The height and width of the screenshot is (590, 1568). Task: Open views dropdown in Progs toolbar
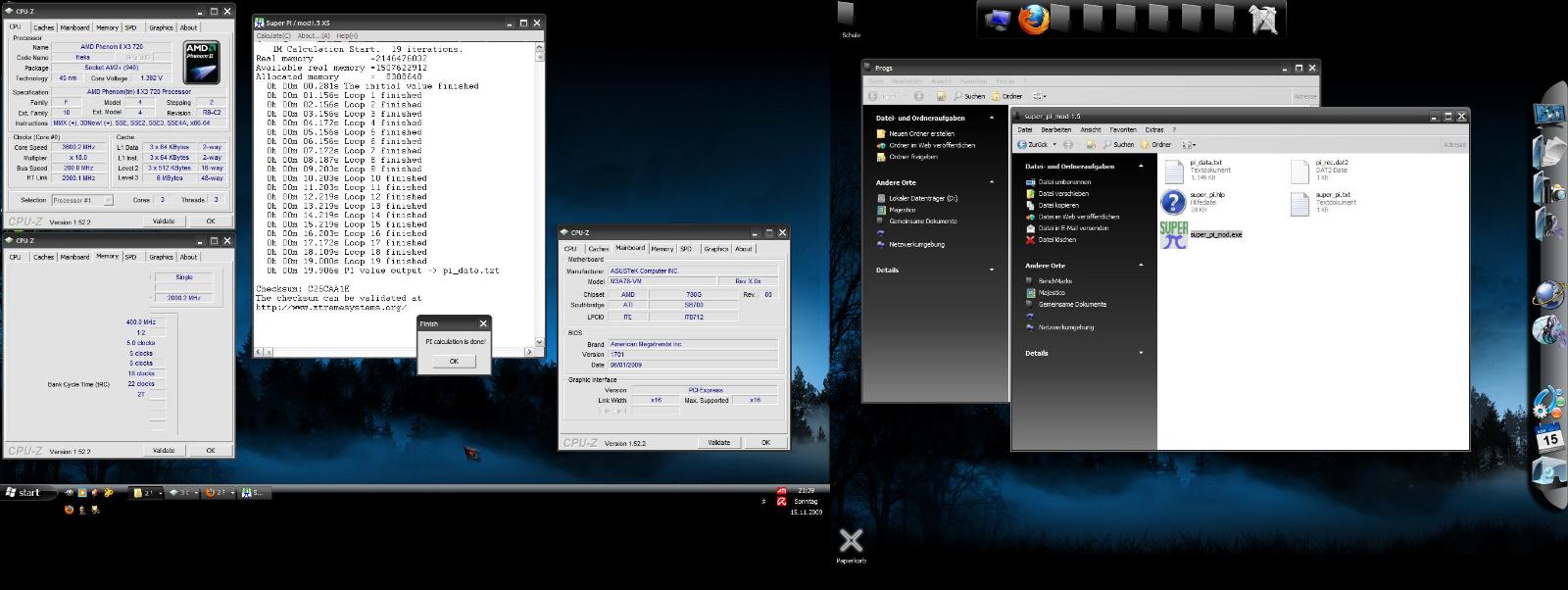click(x=1038, y=96)
